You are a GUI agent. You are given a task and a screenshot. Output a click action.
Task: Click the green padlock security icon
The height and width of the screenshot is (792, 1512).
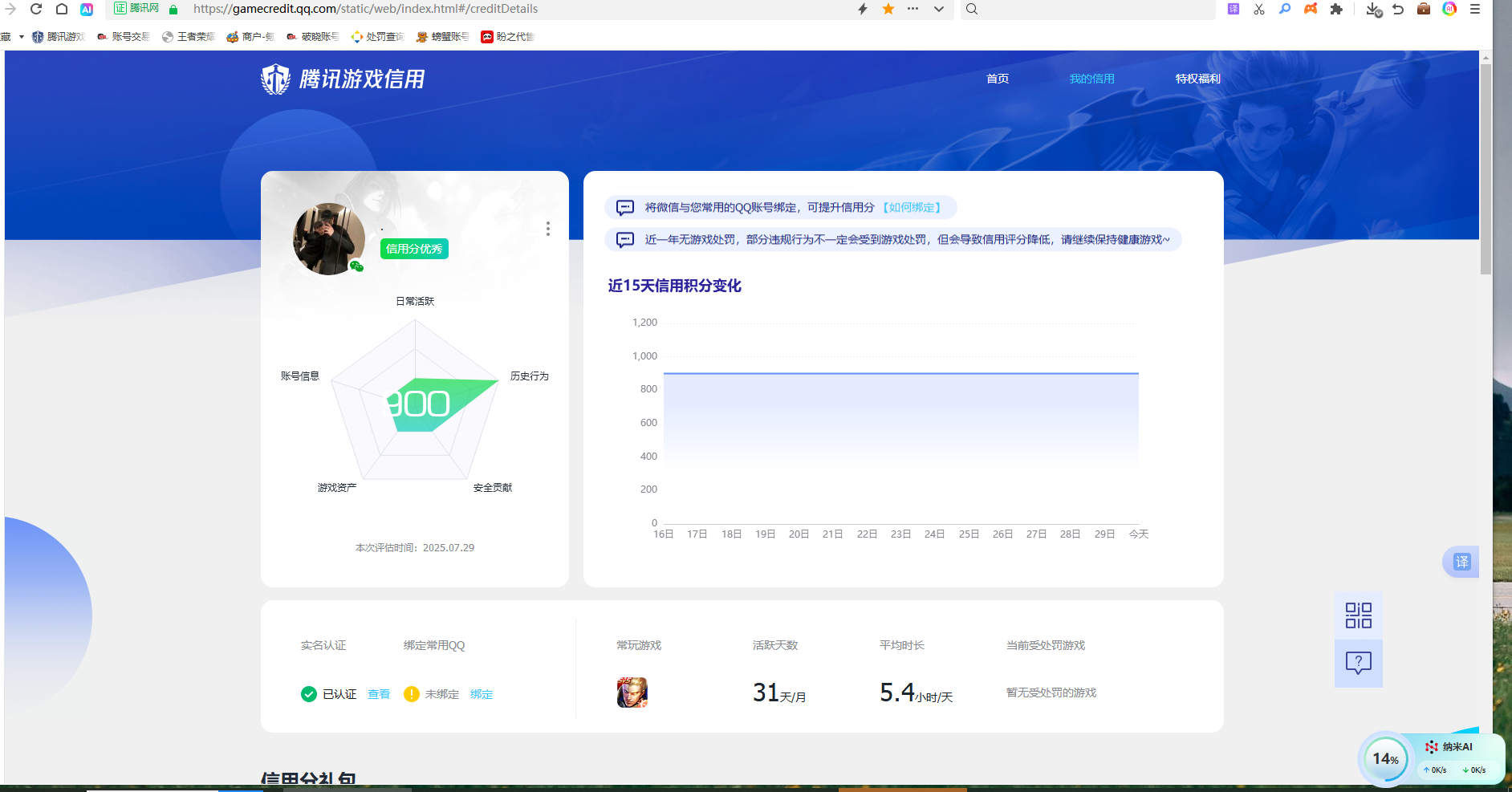(173, 9)
